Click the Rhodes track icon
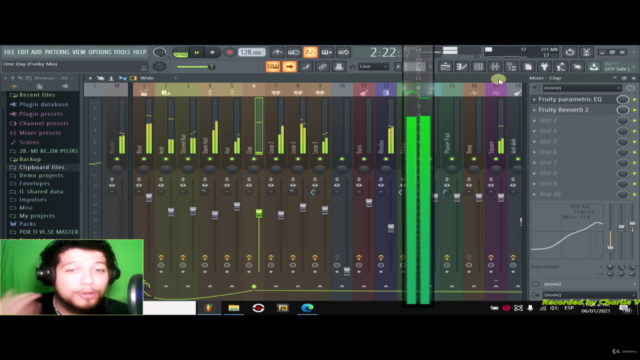 pyautogui.click(x=386, y=93)
